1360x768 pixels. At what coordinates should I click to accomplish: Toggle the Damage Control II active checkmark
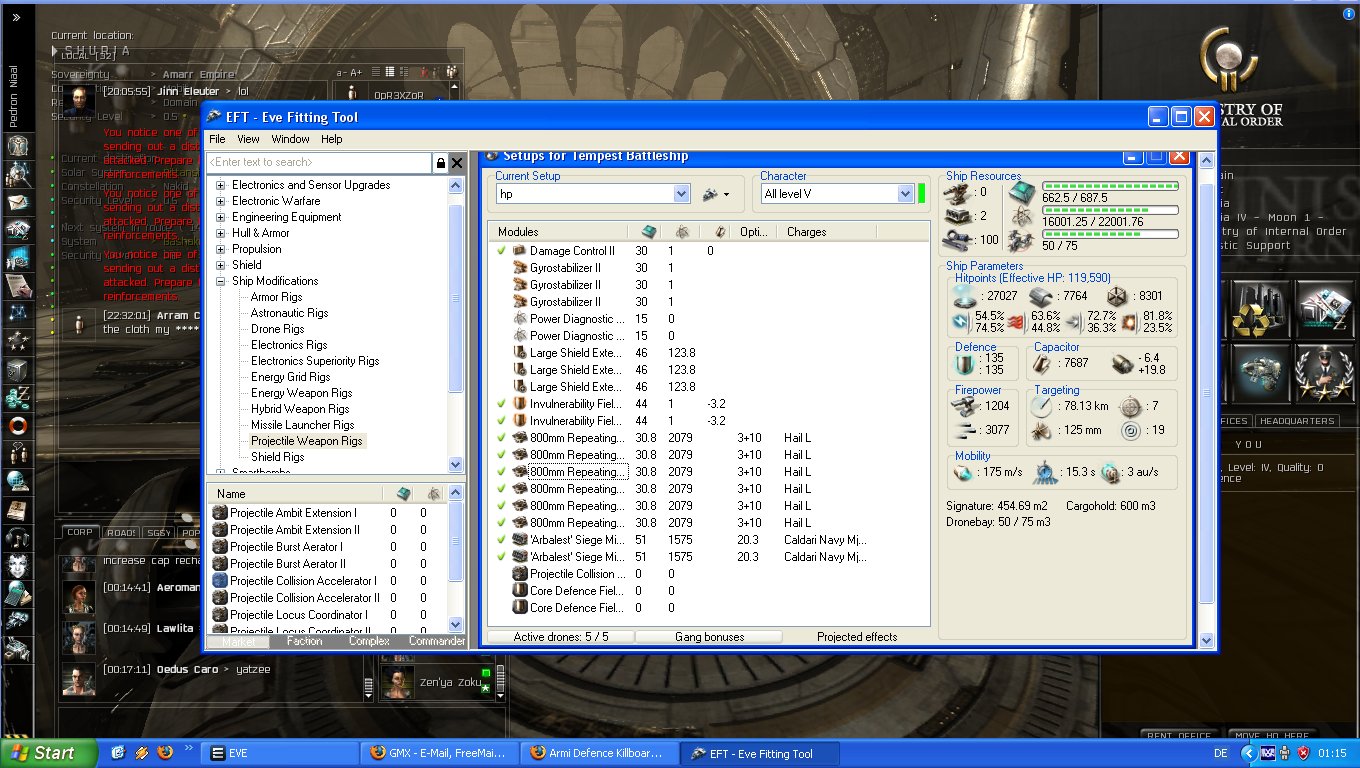click(x=501, y=251)
